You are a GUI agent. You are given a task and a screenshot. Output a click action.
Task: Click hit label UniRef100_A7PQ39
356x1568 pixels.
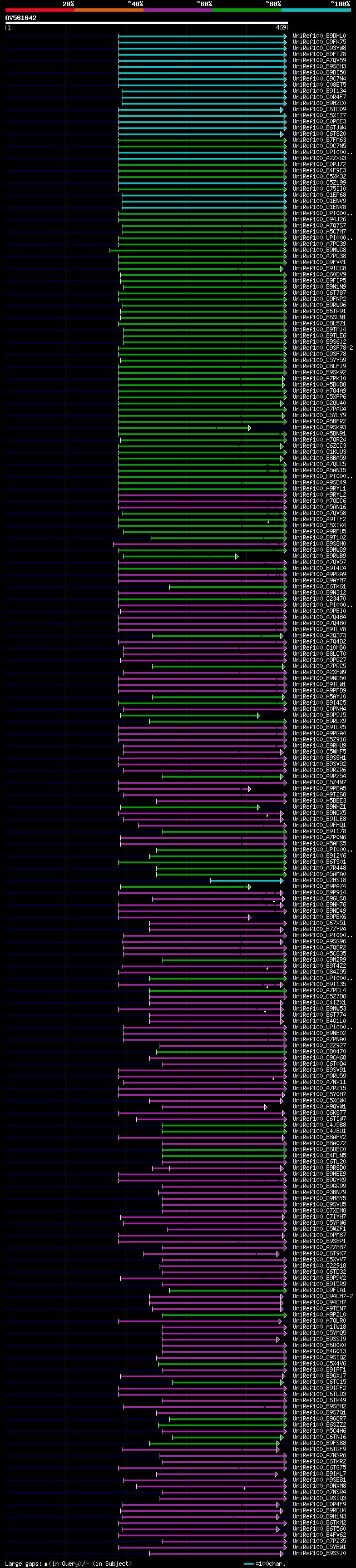[x=319, y=244]
